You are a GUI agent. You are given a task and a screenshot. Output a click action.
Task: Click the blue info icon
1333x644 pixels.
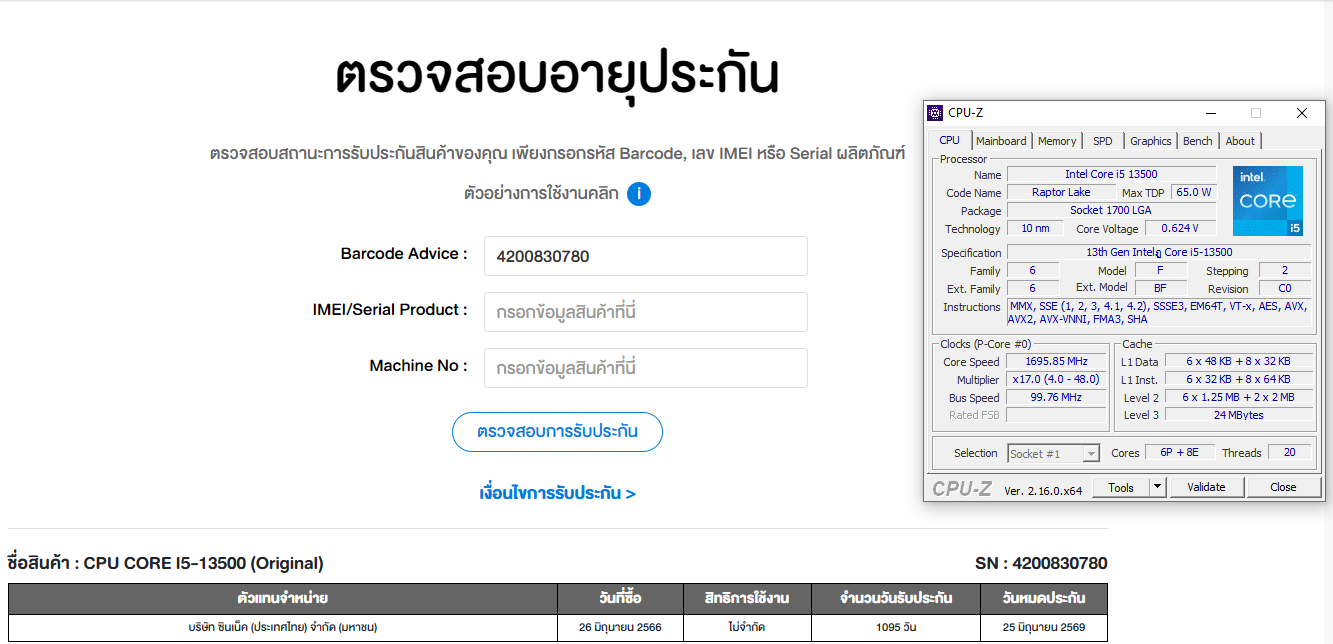pyautogui.click(x=639, y=193)
